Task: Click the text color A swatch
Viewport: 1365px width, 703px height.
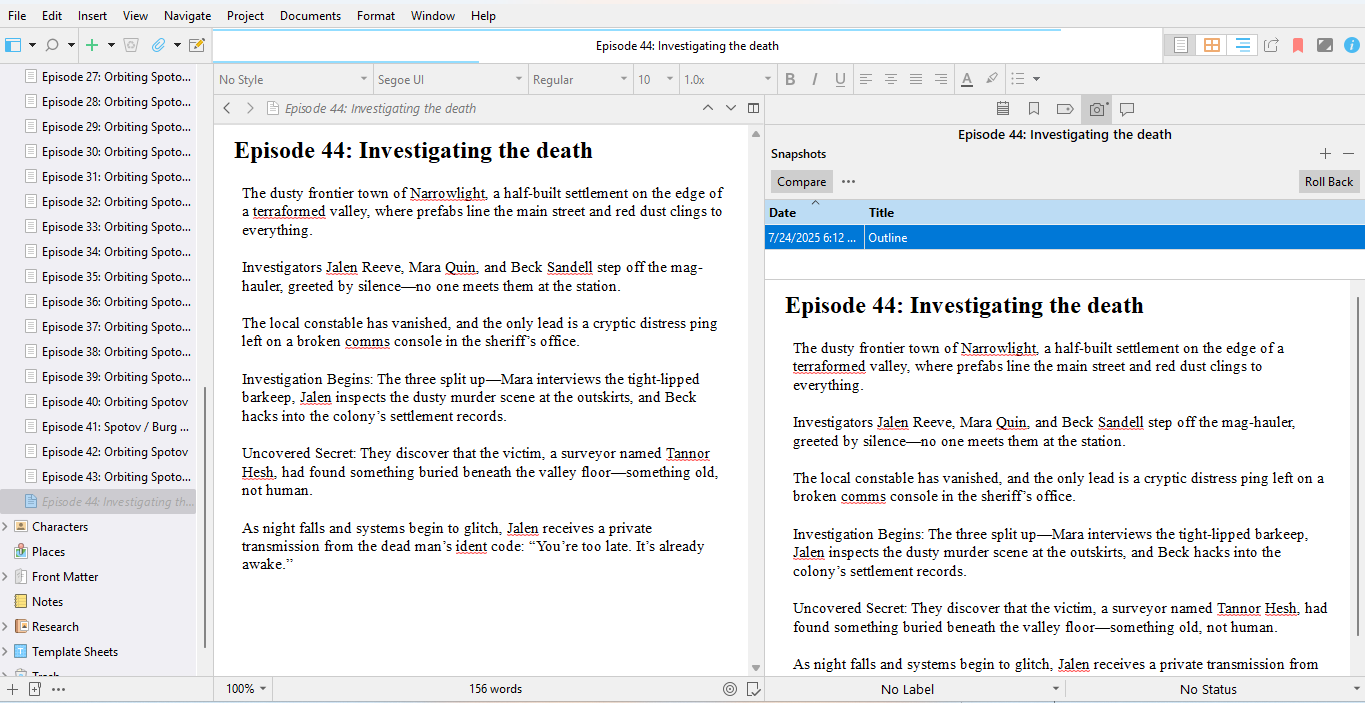Action: 966,79
